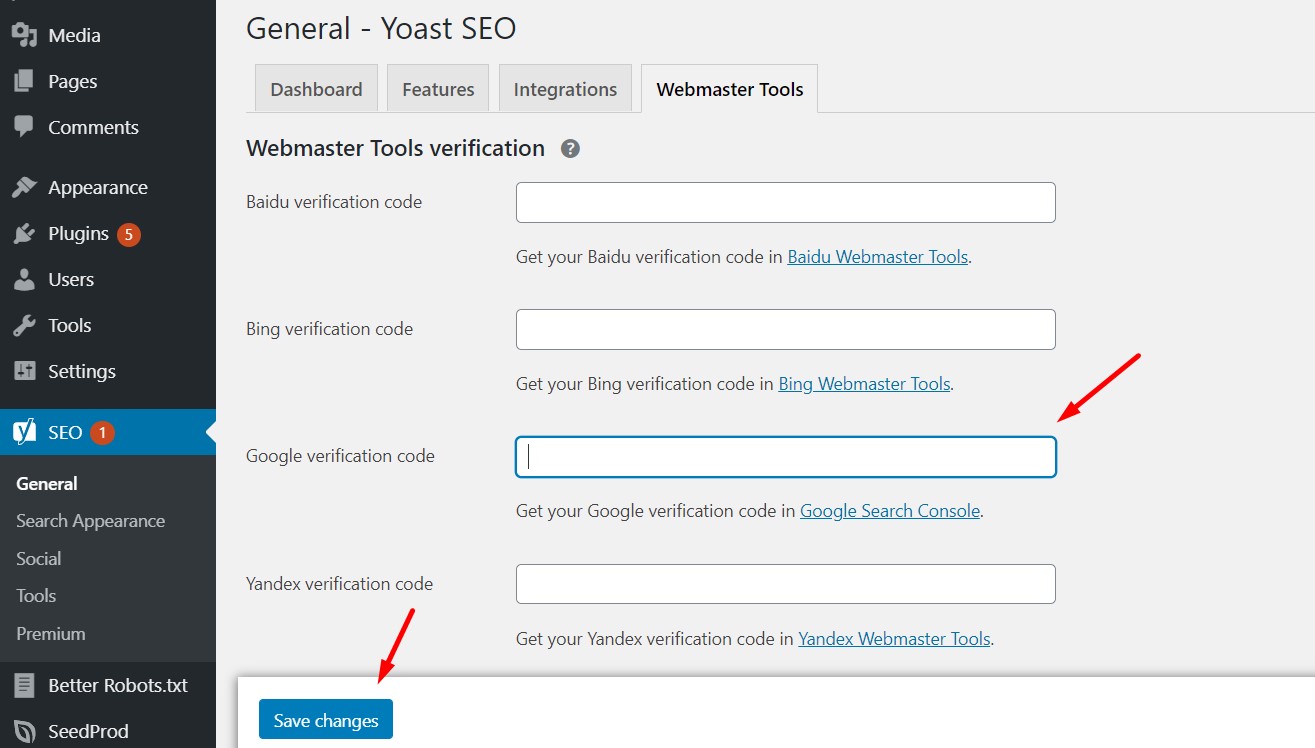Click the Tools wrench icon
Image resolution: width=1315 pixels, height=748 pixels.
[24, 325]
